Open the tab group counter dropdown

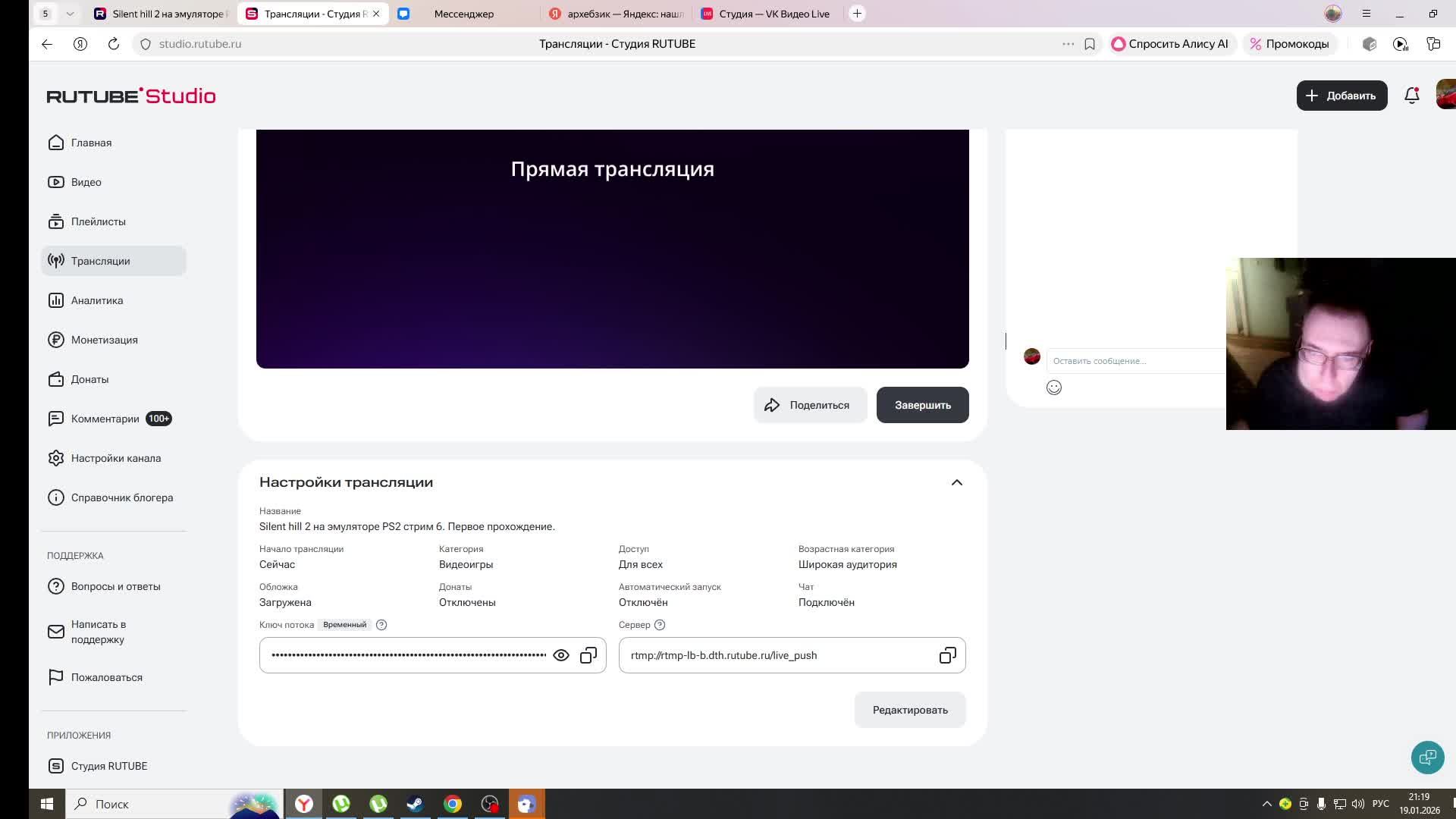[70, 14]
